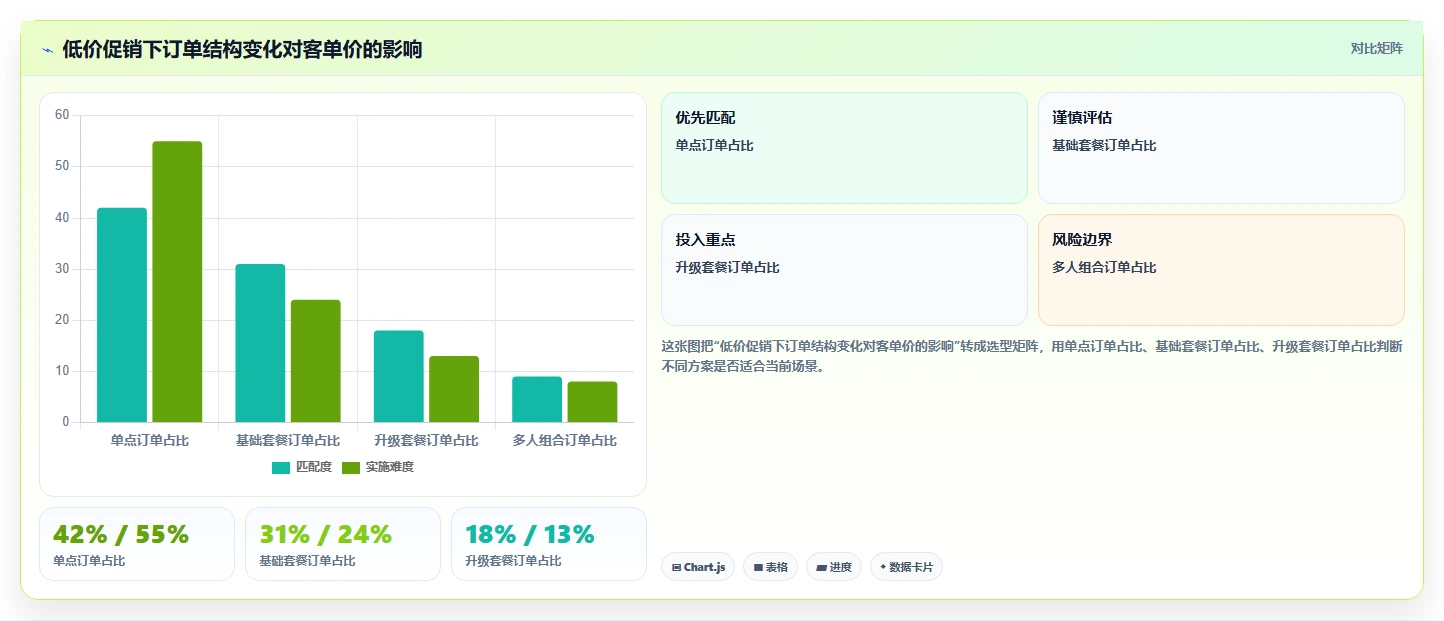The image size is (1444, 621).
Task: Click the dashboard title 低价促销下订单结构变化对客单价的影响
Action: pyautogui.click(x=242, y=49)
